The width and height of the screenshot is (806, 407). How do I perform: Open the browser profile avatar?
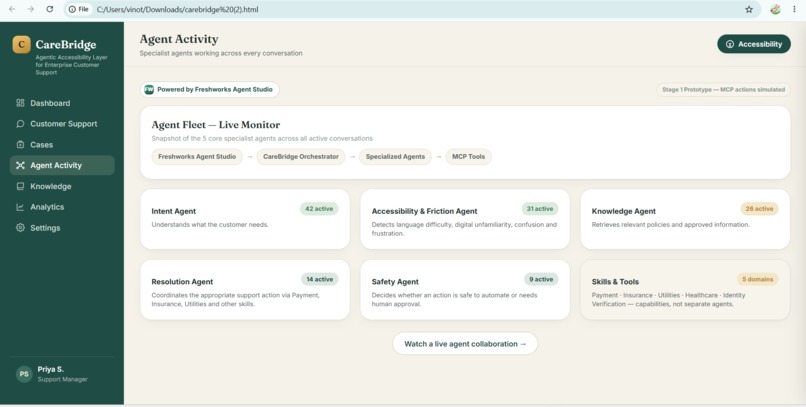775,9
